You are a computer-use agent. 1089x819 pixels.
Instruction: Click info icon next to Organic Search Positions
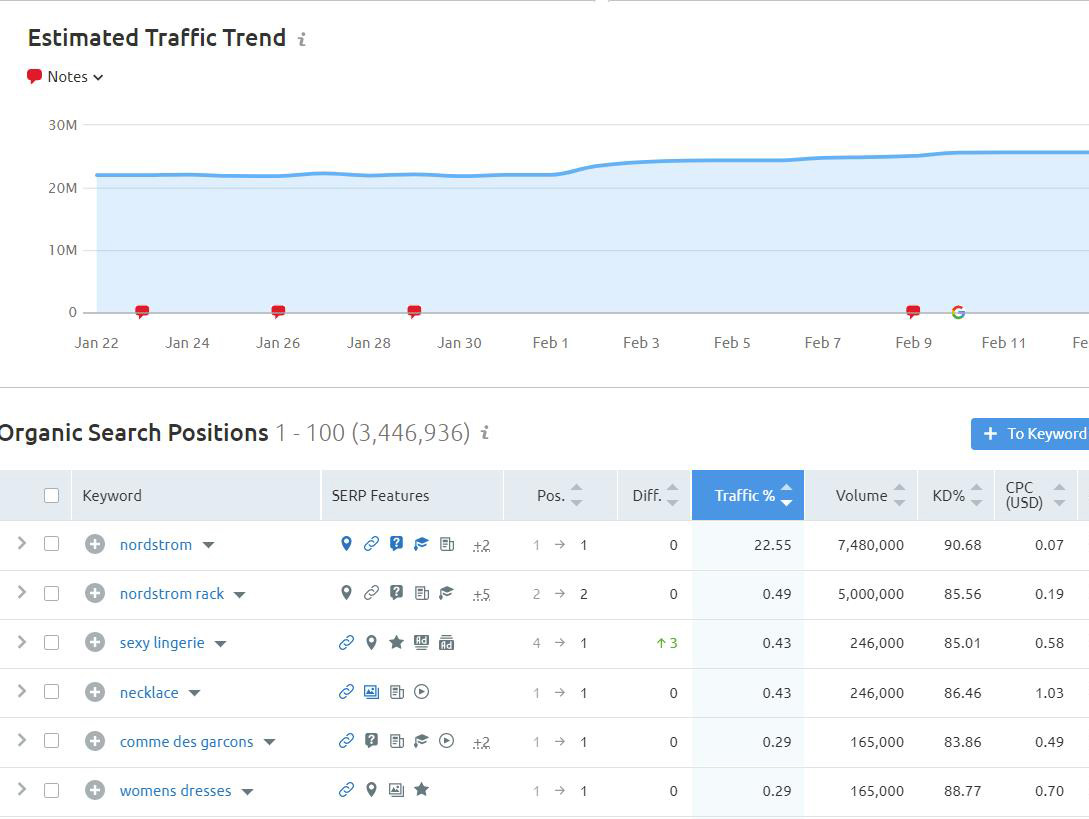(x=485, y=433)
